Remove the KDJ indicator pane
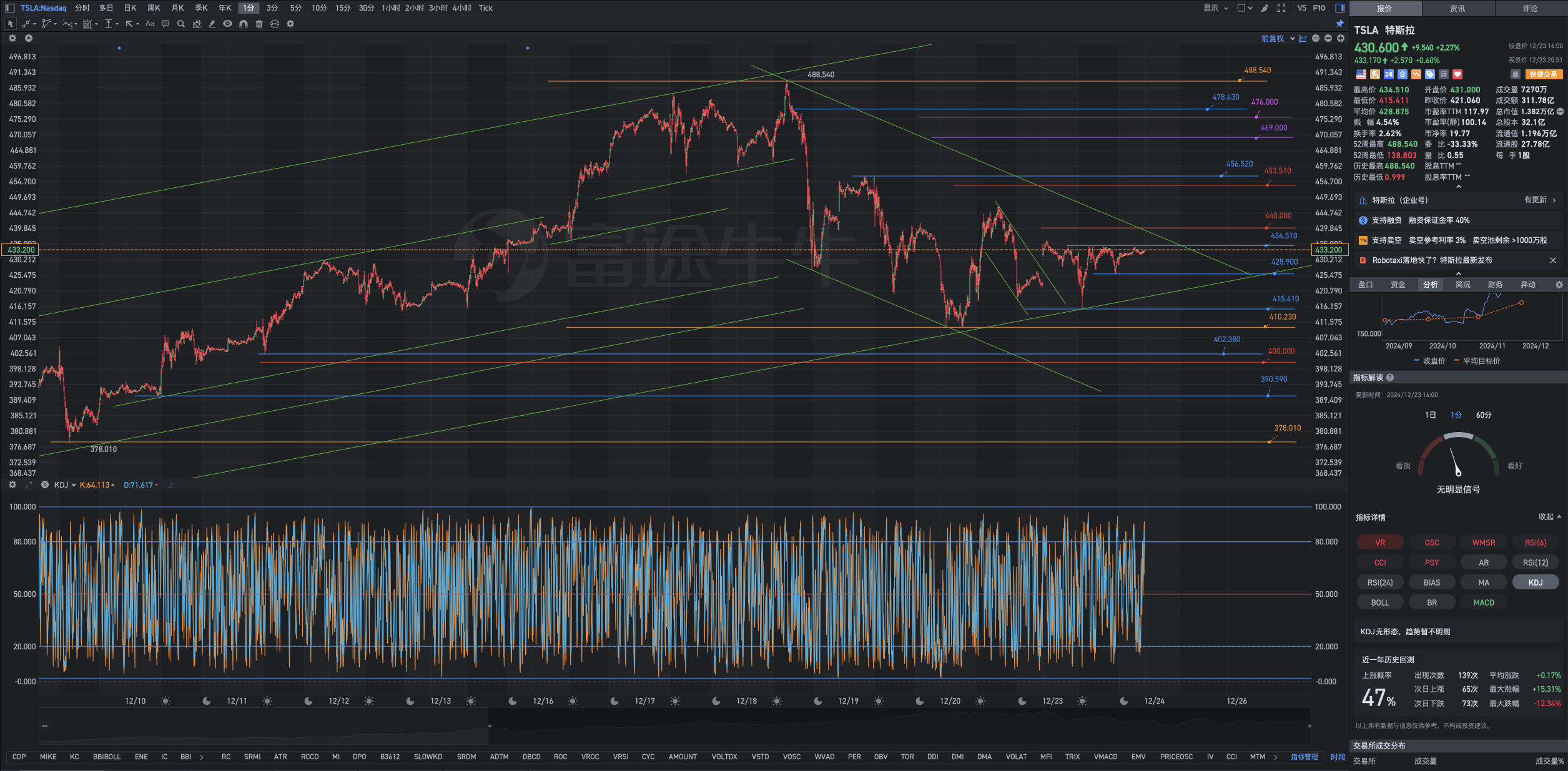 pos(44,484)
